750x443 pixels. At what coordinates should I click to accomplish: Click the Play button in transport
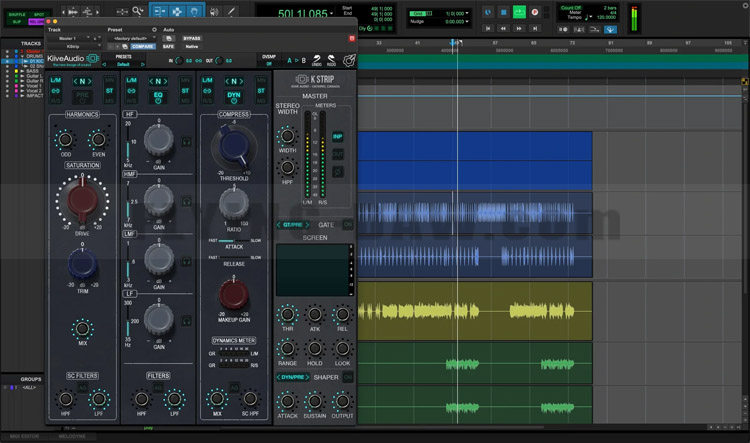coord(519,12)
